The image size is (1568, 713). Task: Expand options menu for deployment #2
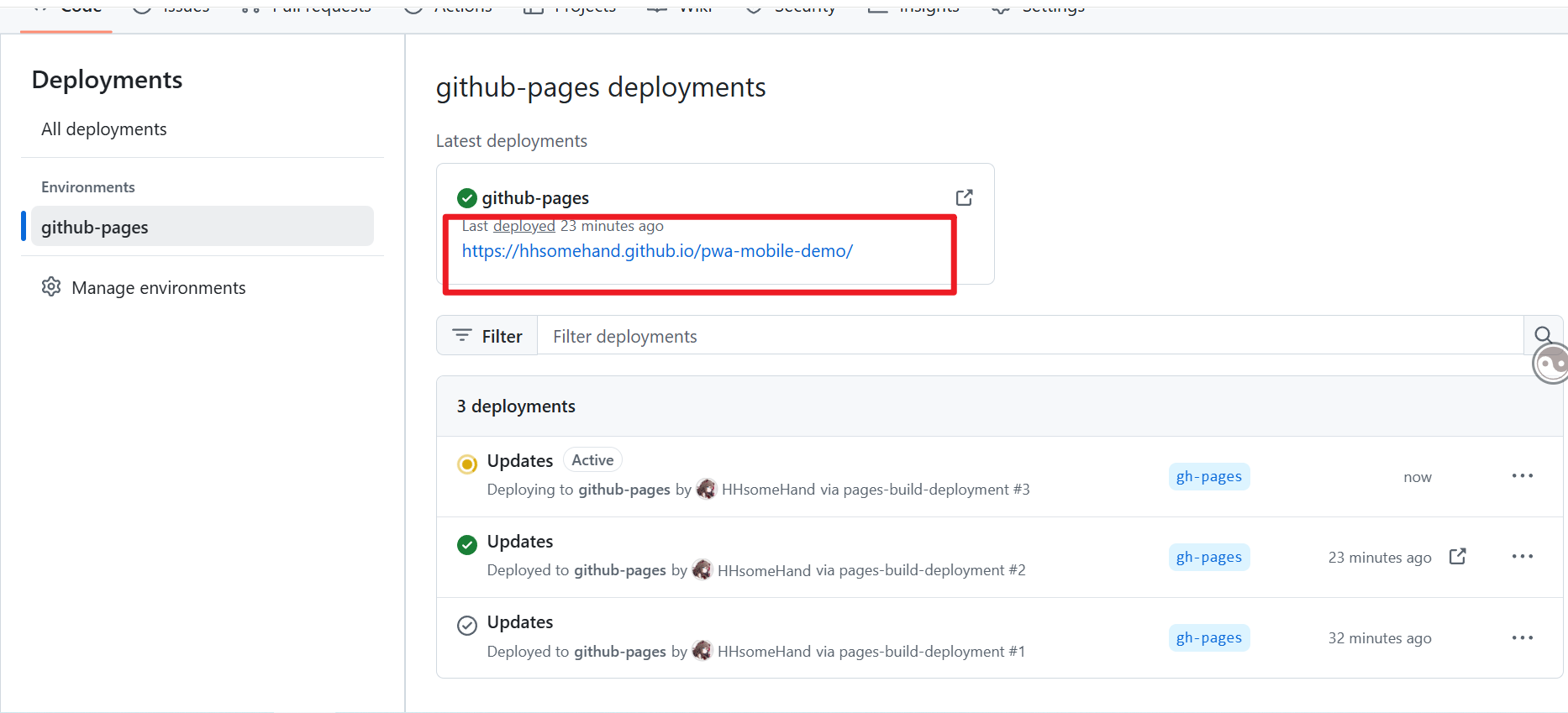[x=1522, y=557]
